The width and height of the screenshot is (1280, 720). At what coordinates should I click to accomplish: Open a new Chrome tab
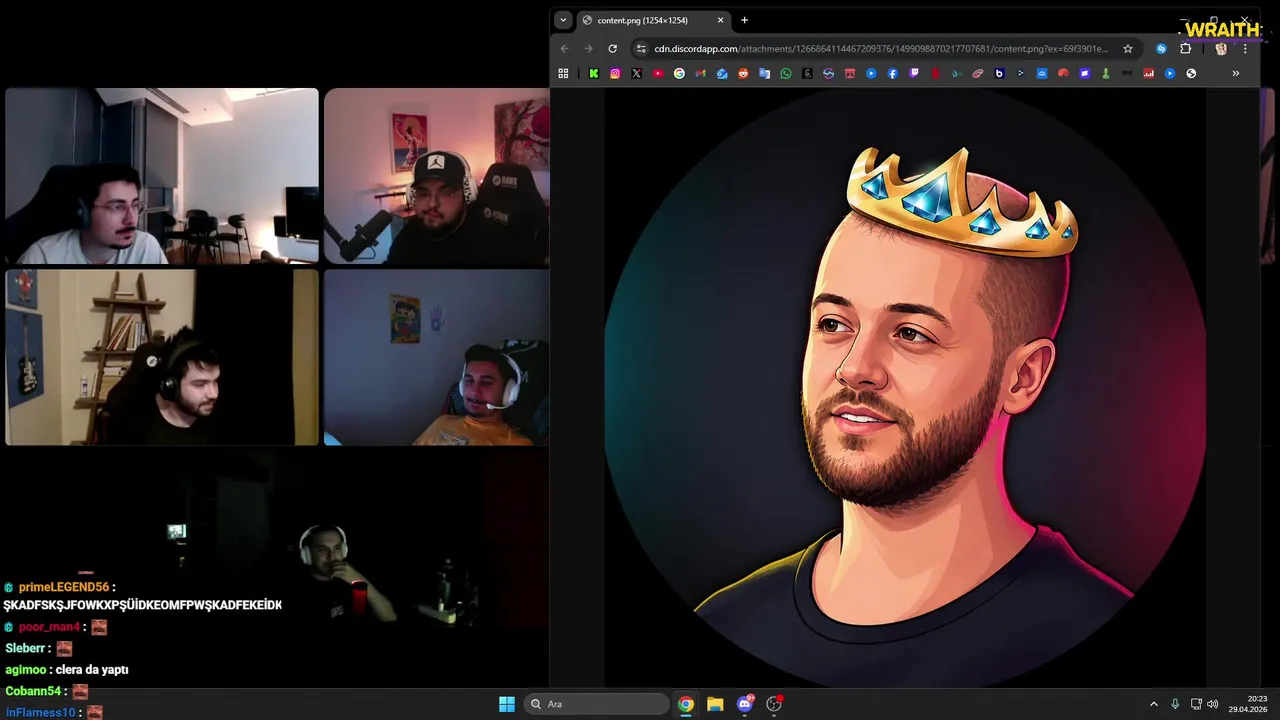point(744,20)
